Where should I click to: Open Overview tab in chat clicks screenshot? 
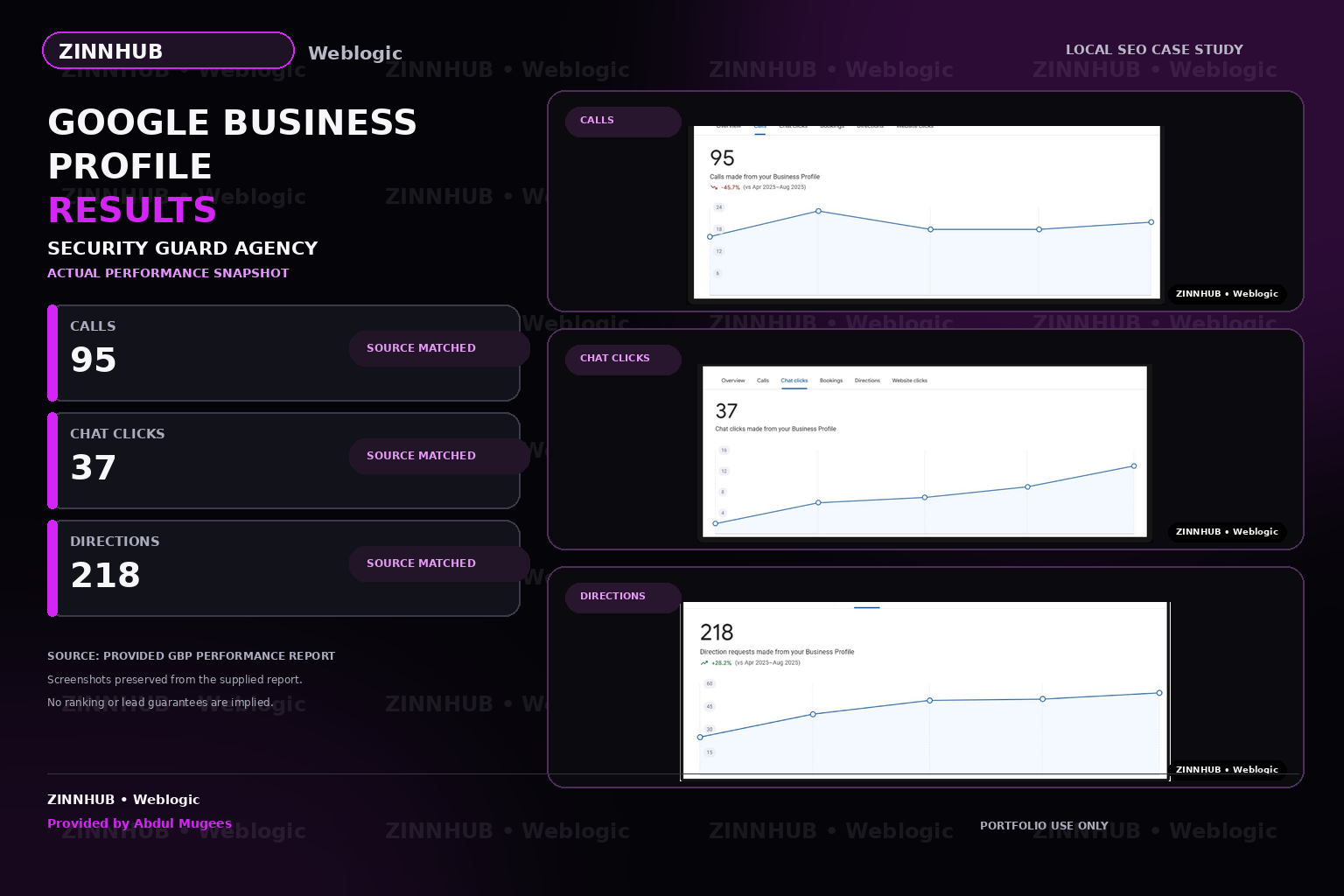[x=733, y=381]
